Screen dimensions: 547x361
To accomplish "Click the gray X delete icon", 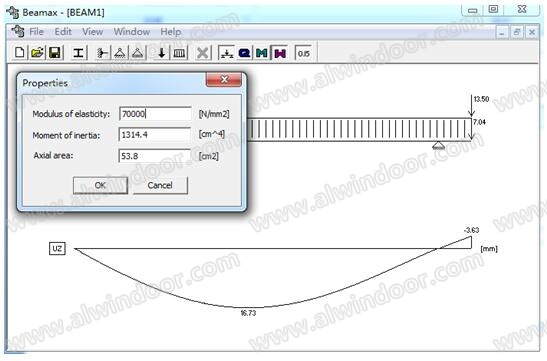I will pos(203,53).
